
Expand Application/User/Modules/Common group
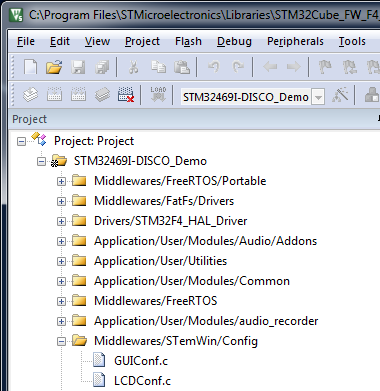61,281
